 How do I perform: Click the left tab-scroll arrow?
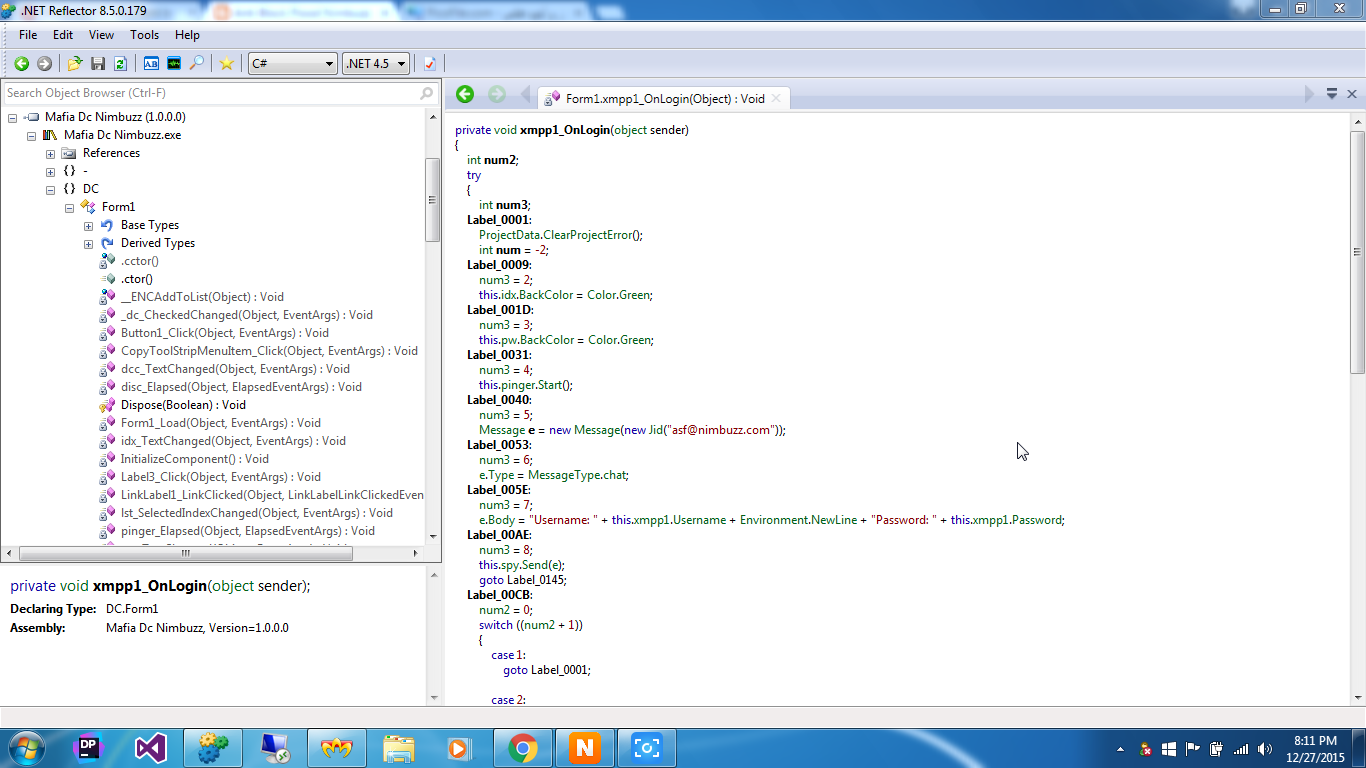click(x=525, y=94)
